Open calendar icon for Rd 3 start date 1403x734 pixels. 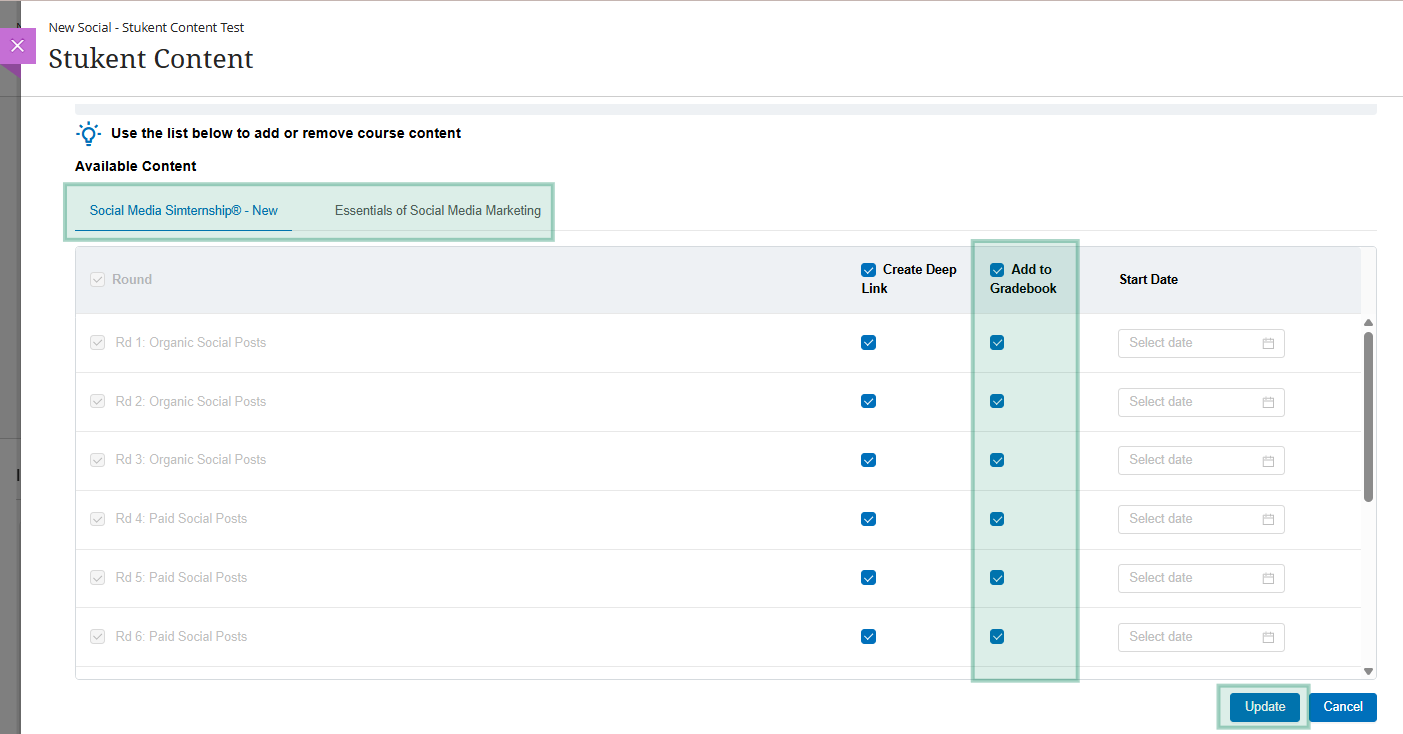[x=1268, y=460]
